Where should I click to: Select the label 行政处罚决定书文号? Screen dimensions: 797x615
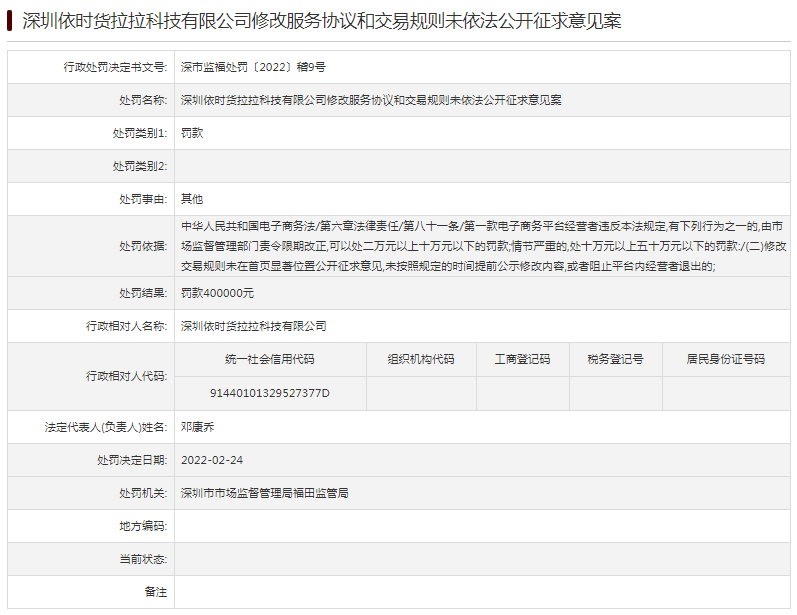tap(115, 67)
